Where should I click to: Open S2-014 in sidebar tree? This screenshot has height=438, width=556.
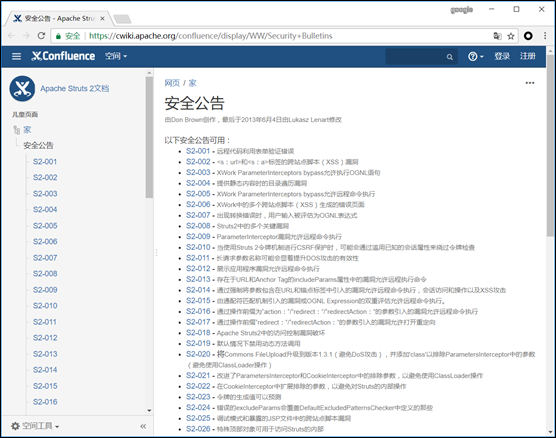coord(45,370)
